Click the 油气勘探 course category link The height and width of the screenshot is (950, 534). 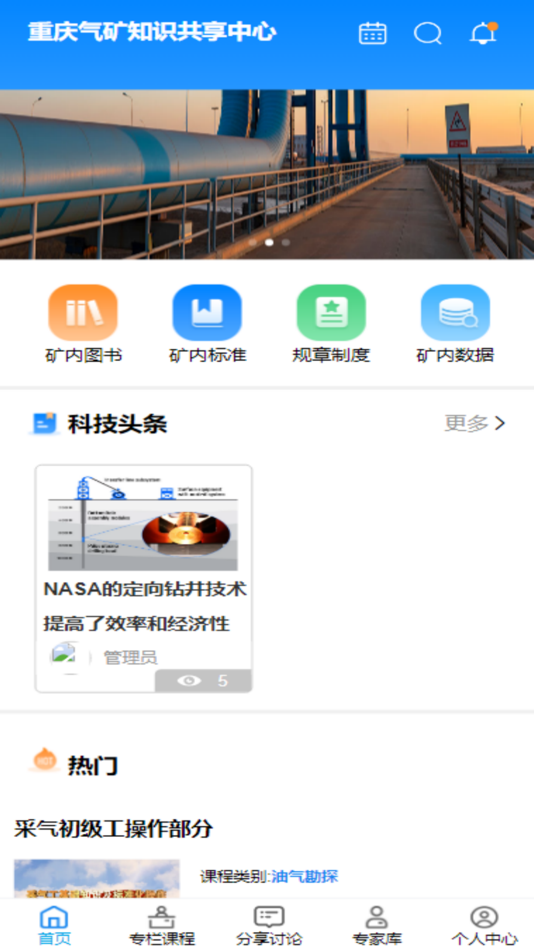304,876
